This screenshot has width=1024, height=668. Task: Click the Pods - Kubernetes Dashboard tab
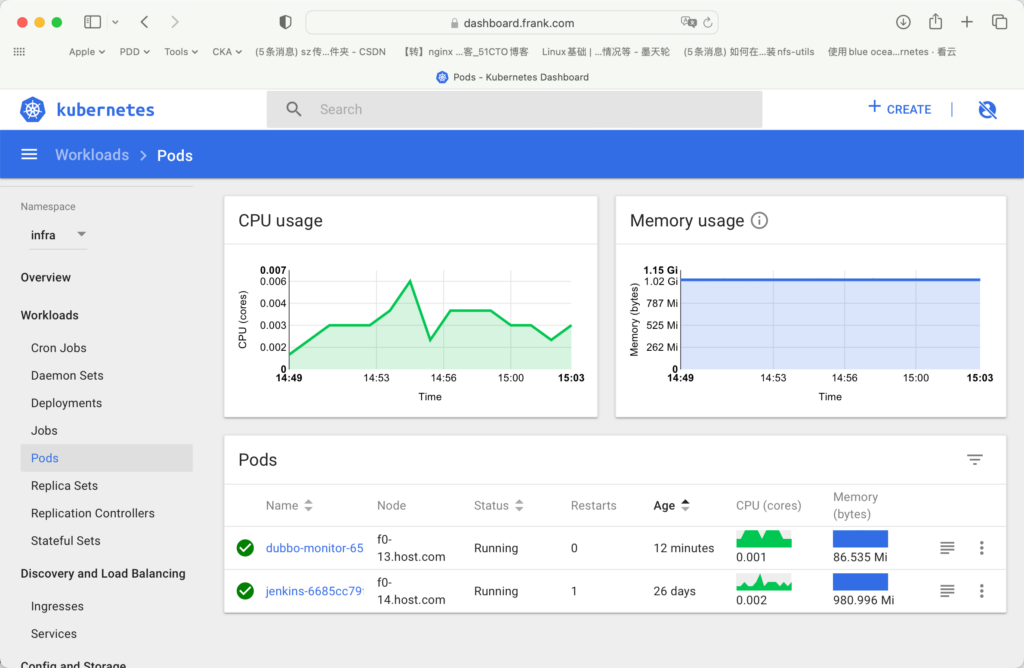[x=512, y=77]
